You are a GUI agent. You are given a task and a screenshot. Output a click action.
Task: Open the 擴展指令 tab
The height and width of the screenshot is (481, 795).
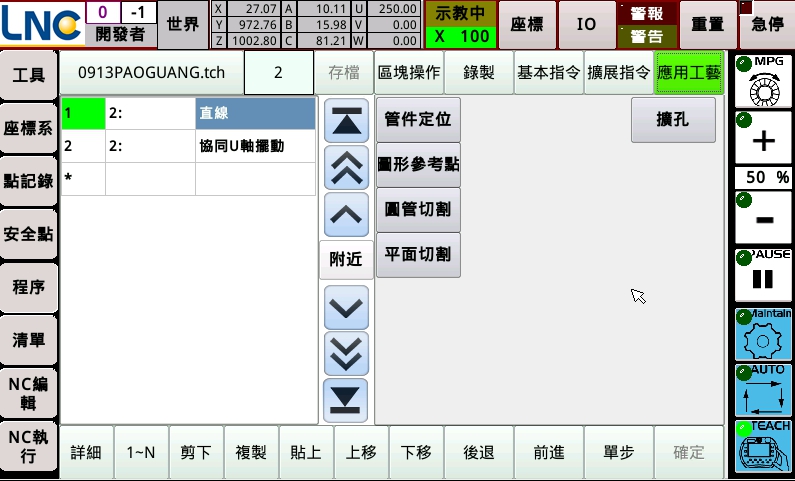click(x=619, y=72)
